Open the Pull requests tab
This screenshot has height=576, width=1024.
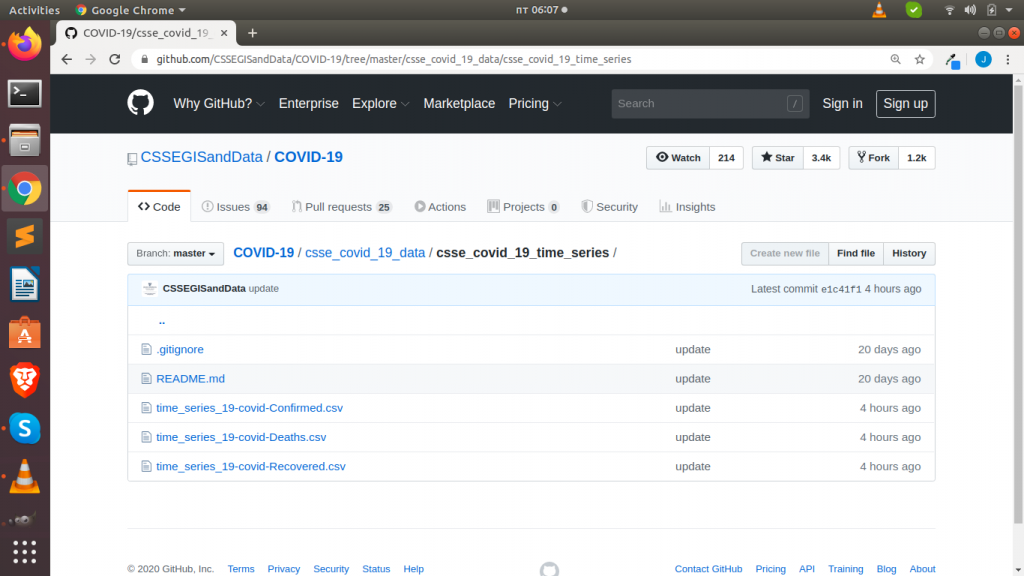[340, 206]
